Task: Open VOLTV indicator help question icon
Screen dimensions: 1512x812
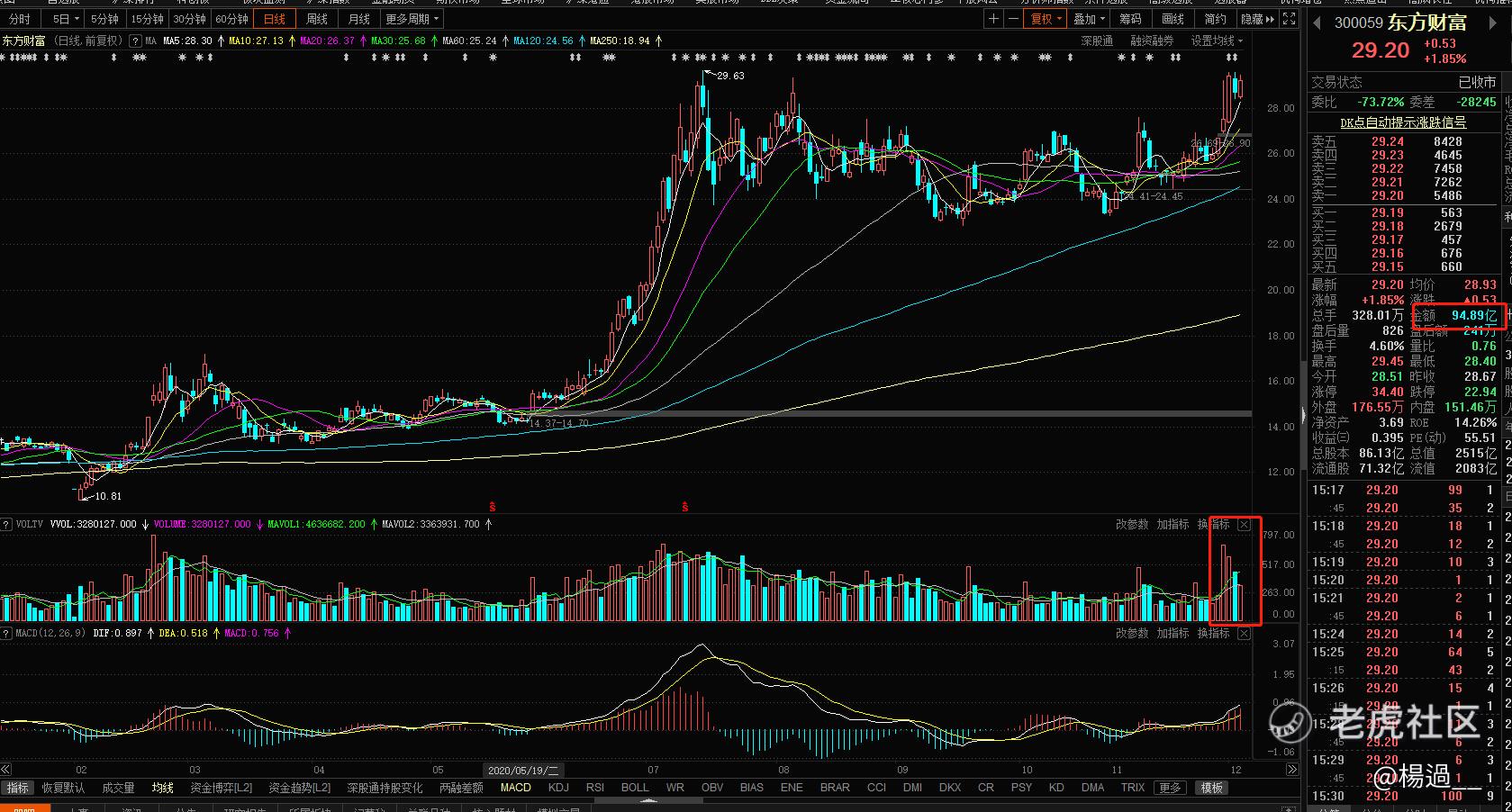Action: coord(6,524)
